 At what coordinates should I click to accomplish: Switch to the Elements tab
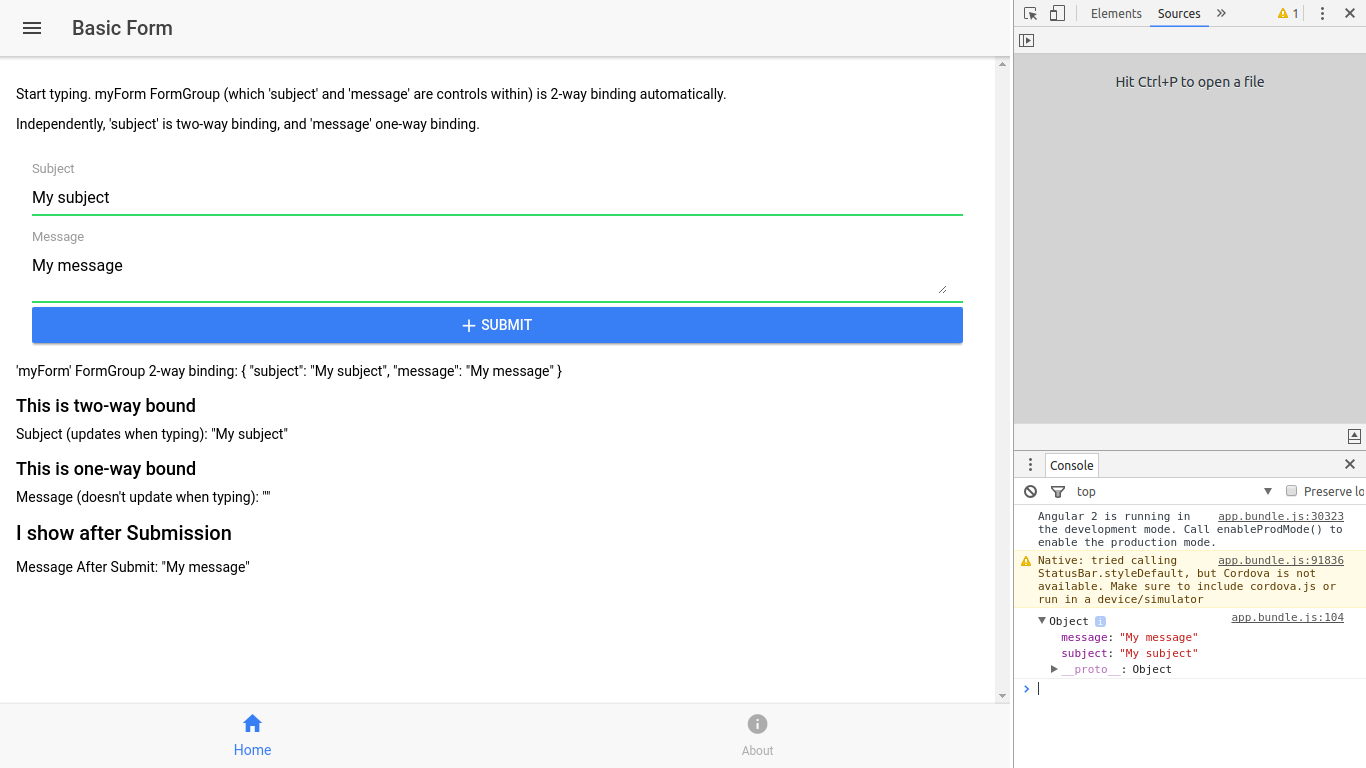pos(1116,14)
